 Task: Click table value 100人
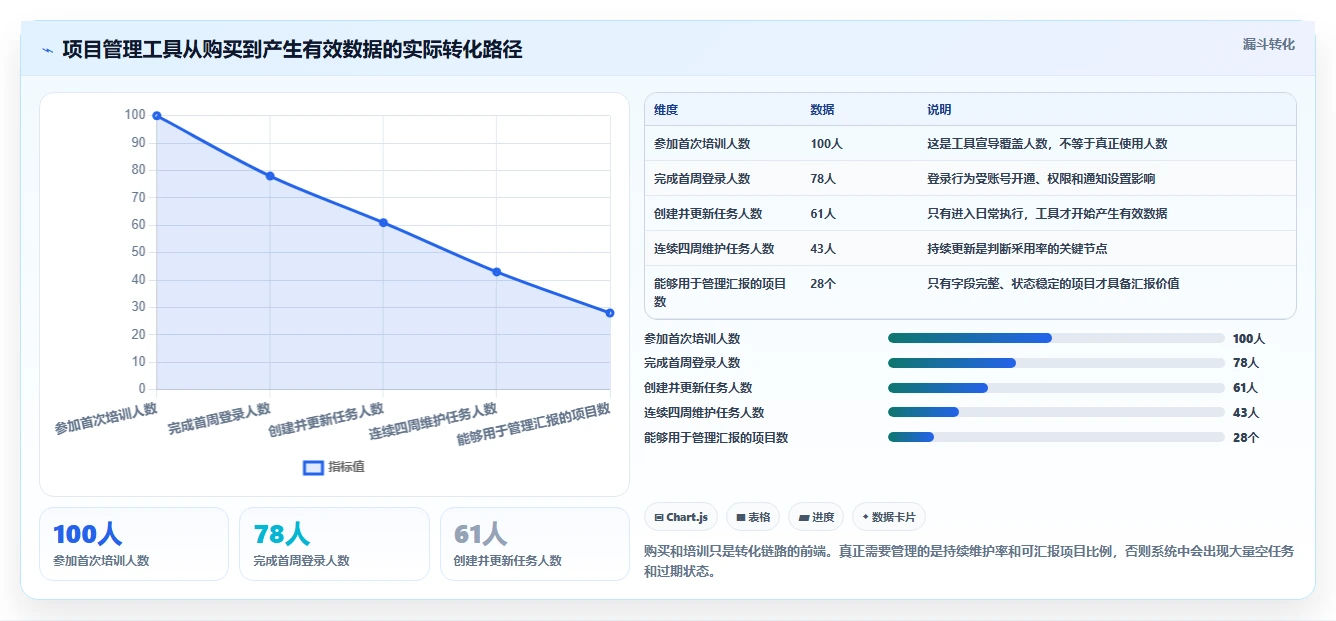tap(826, 144)
